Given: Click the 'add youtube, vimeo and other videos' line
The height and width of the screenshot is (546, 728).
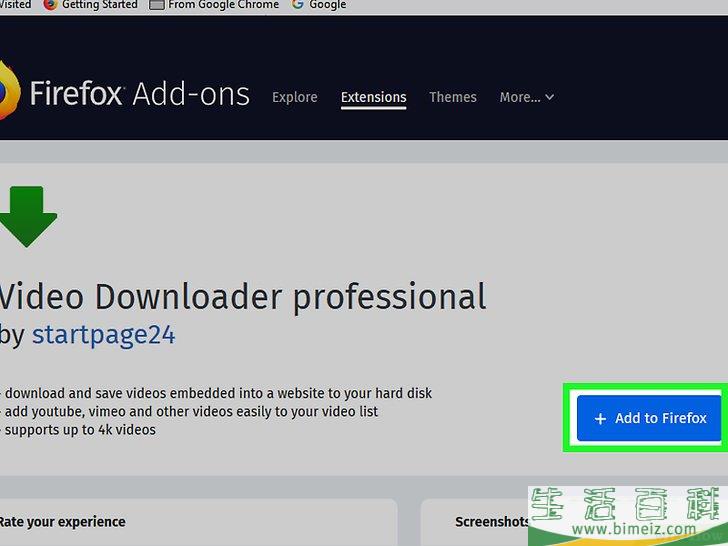Looking at the screenshot, I should [190, 411].
